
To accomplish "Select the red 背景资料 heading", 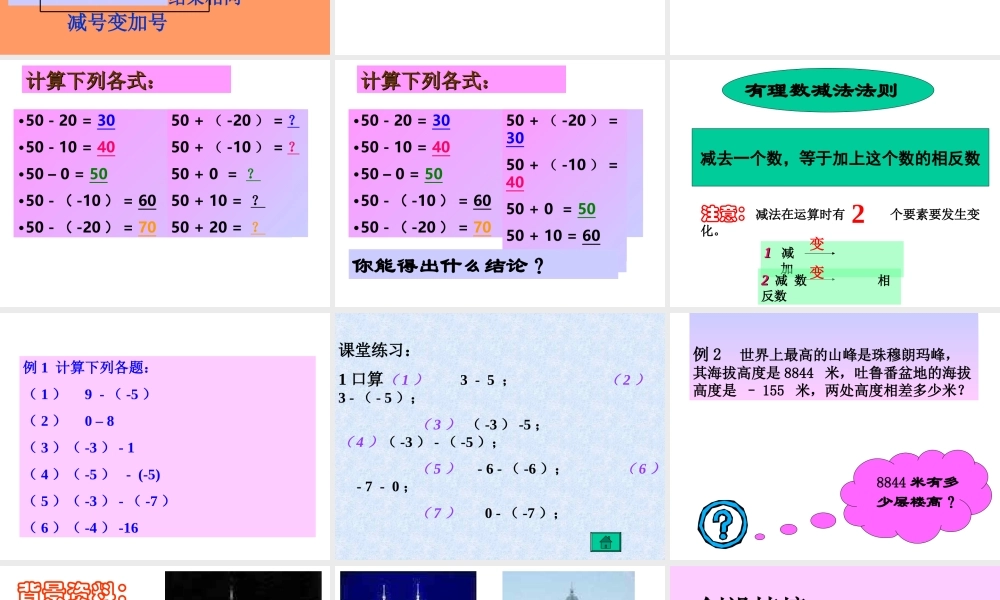I will (72, 590).
